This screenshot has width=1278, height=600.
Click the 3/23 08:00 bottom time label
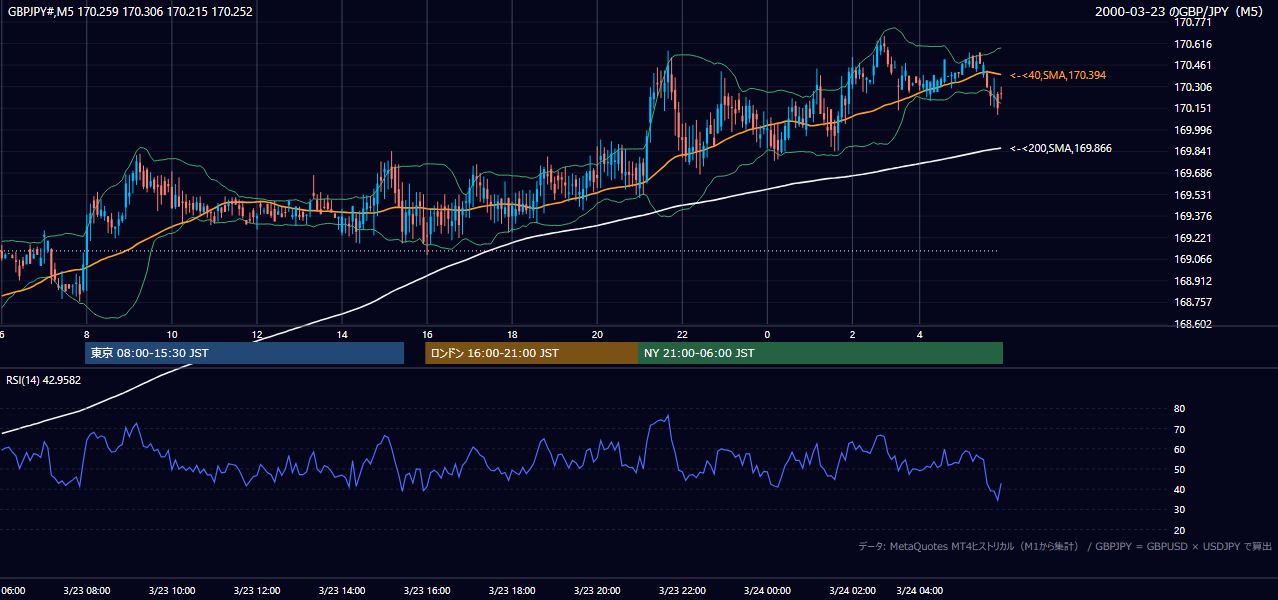click(87, 590)
